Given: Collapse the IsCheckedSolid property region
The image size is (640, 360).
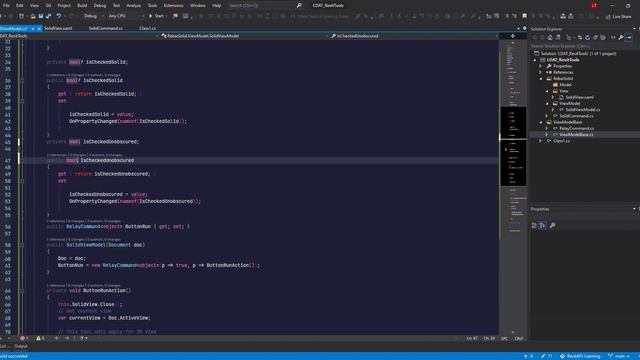Looking at the screenshot, I should (22, 80).
